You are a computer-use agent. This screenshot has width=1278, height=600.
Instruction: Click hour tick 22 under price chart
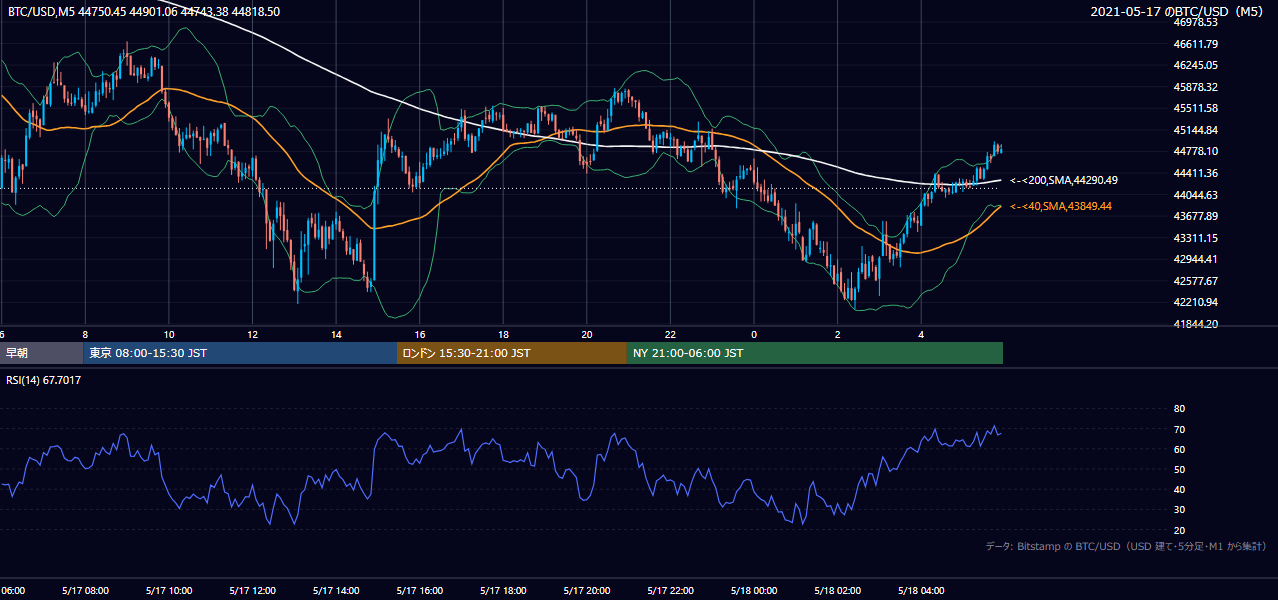[670, 335]
